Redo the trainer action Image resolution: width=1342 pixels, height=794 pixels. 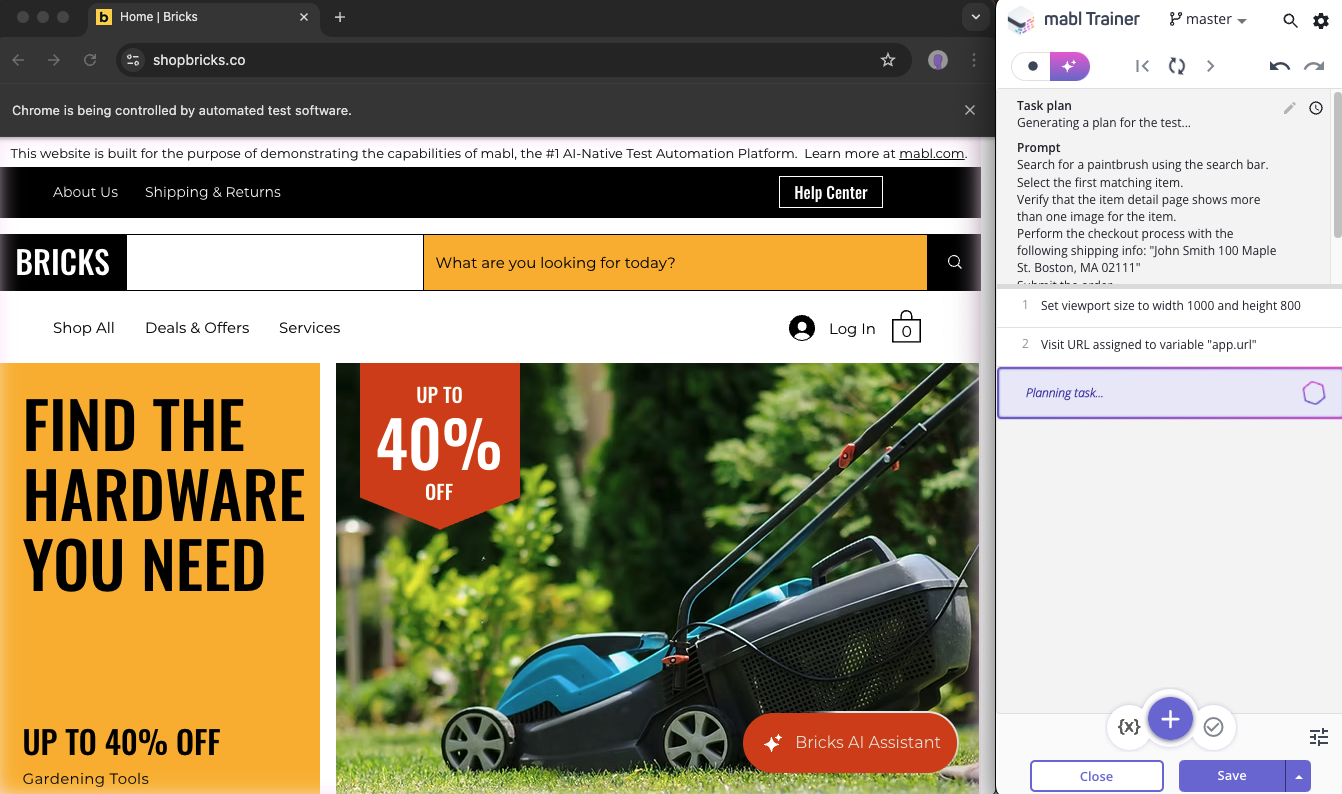click(1314, 66)
